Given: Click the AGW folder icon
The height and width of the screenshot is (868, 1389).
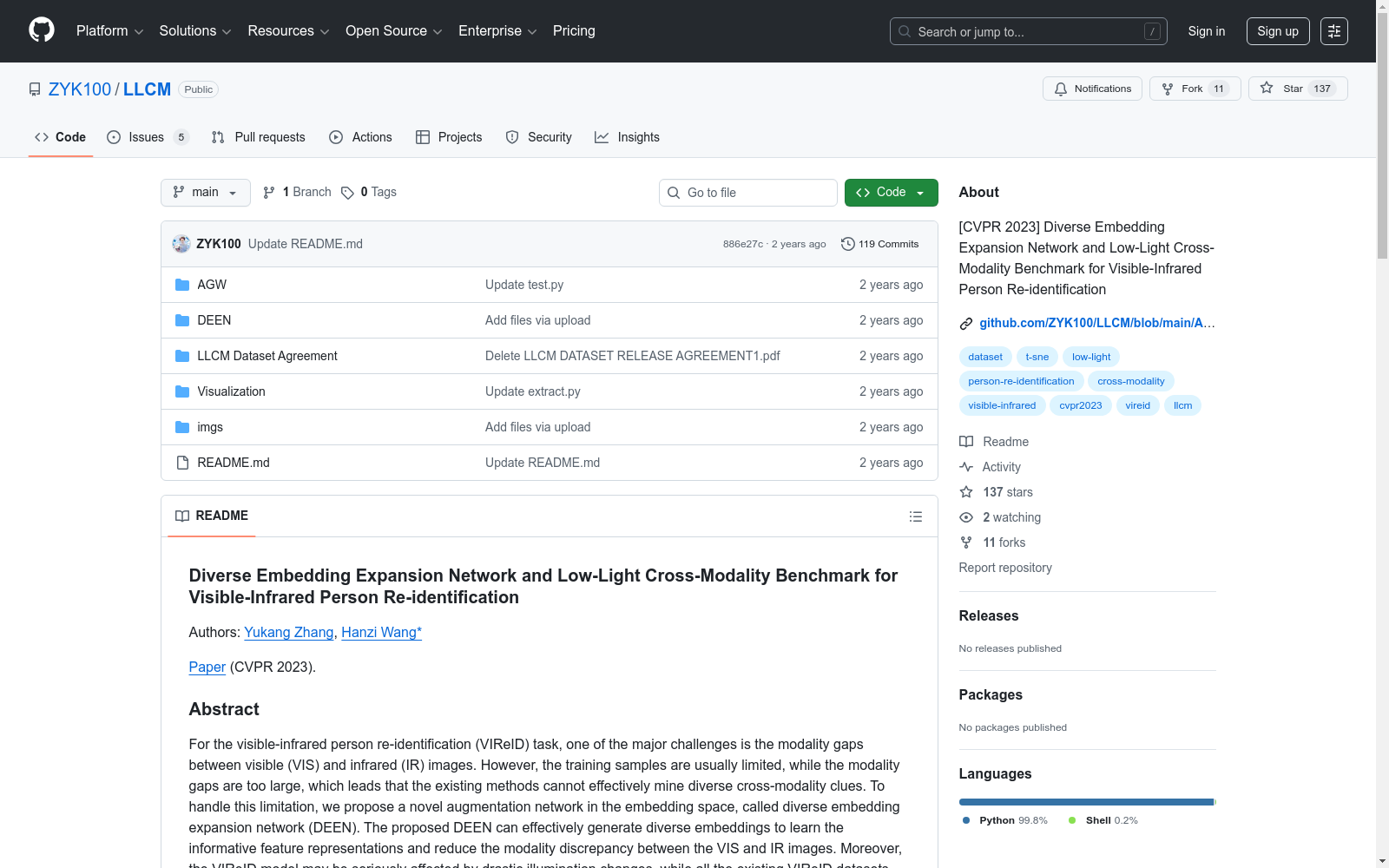Looking at the screenshot, I should pos(182,285).
